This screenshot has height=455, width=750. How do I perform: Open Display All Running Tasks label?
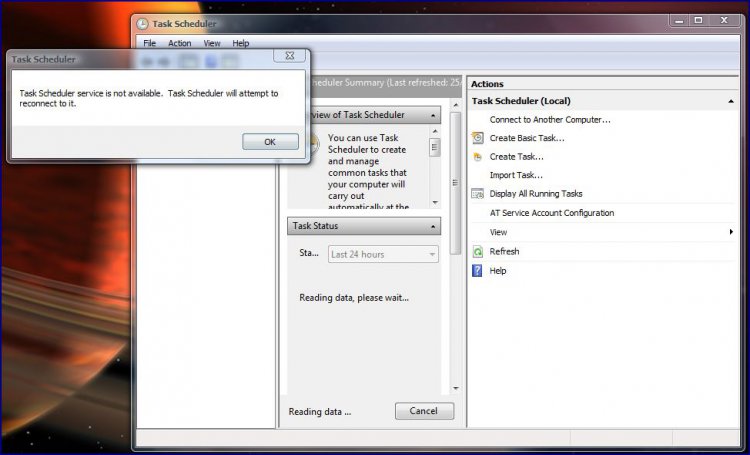[x=536, y=194]
